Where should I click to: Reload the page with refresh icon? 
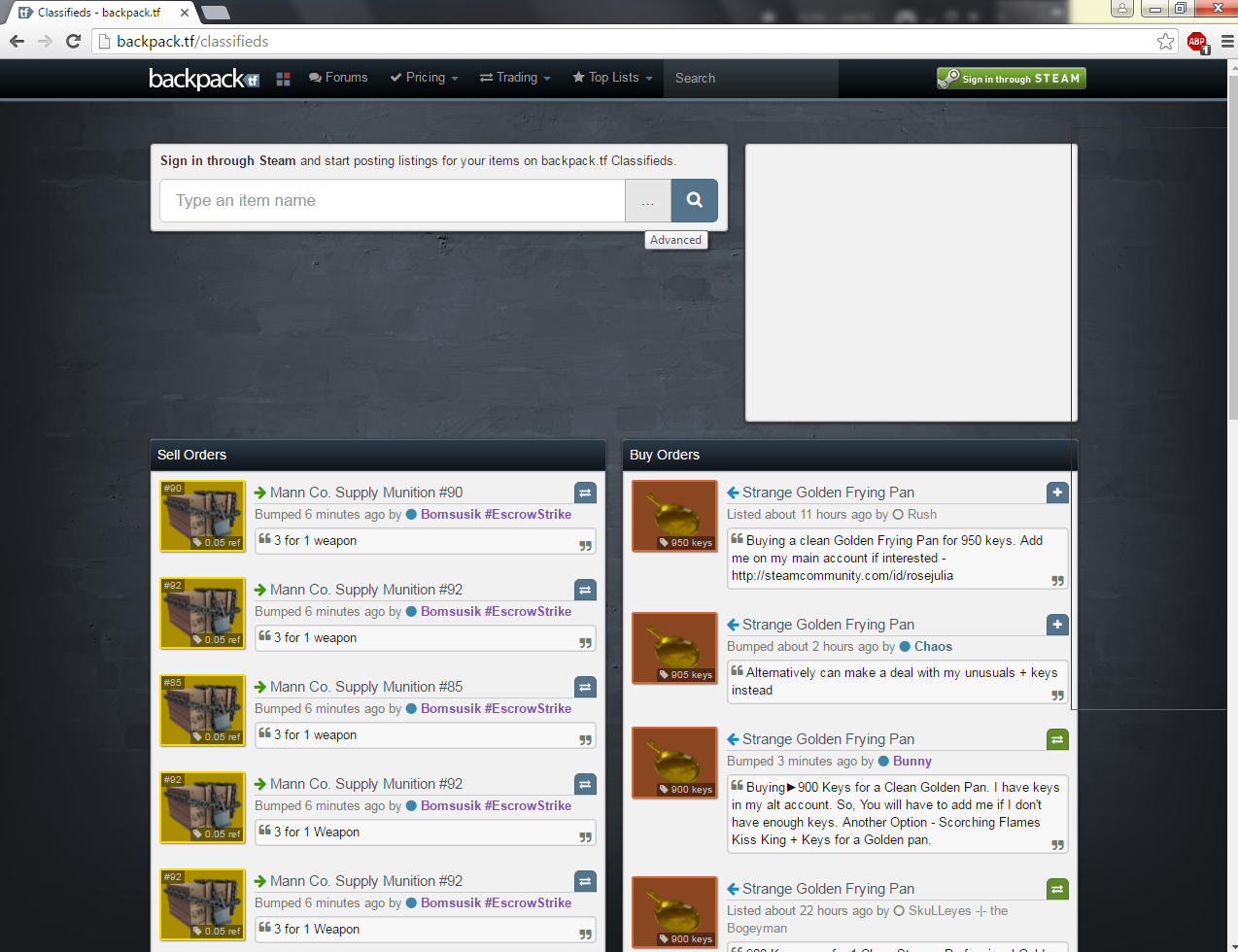pos(73,41)
